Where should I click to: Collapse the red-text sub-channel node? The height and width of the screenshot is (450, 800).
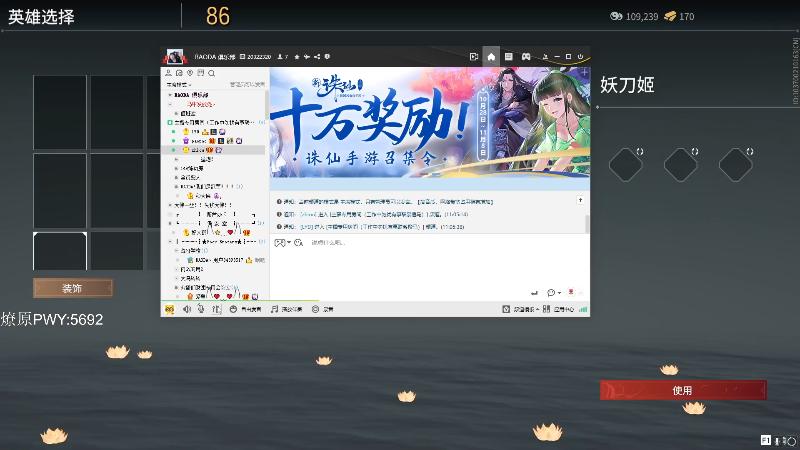170,104
